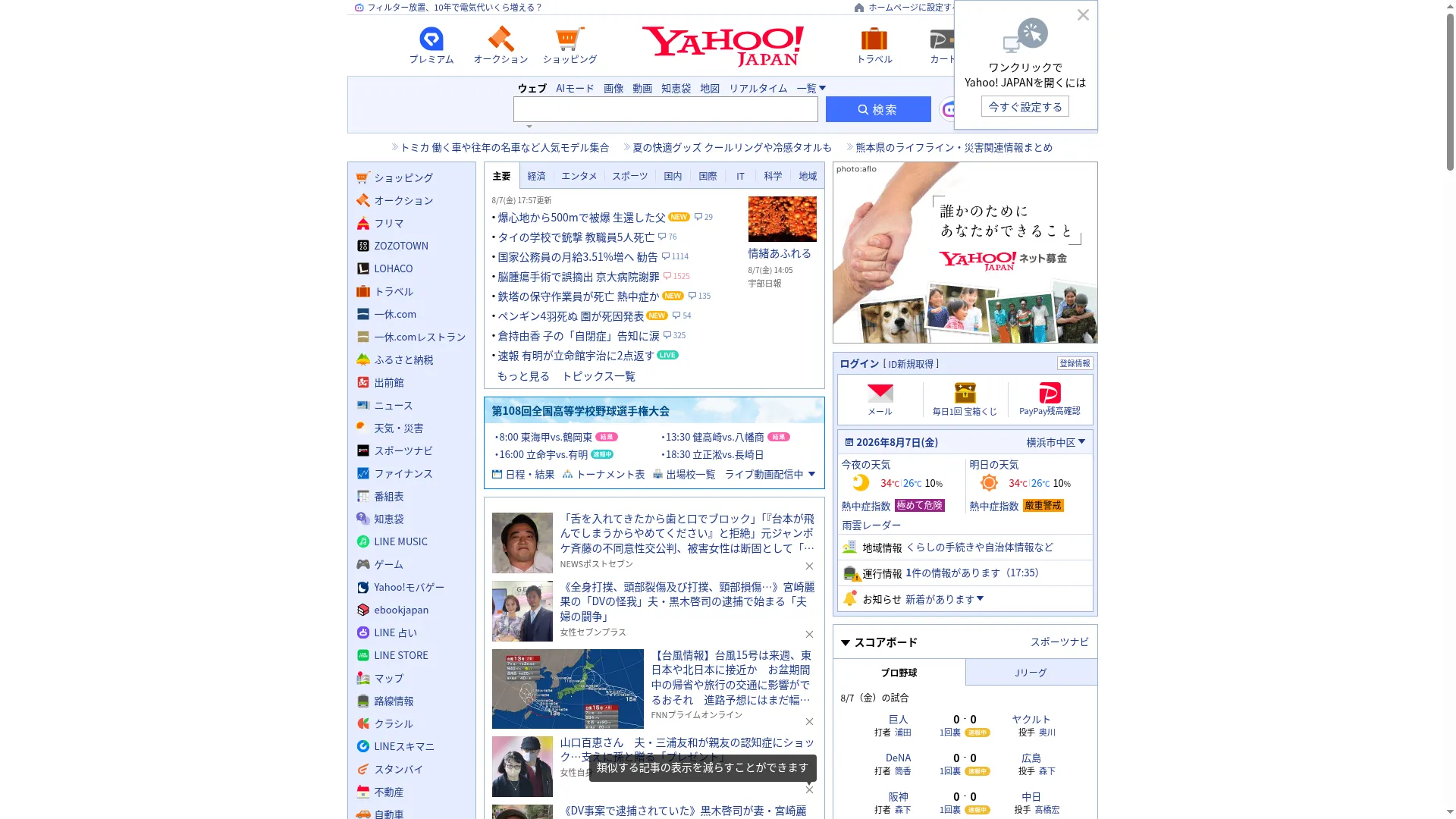The image size is (1456, 819).
Task: Click the Yahoo! JAPAN logo
Action: tap(723, 46)
